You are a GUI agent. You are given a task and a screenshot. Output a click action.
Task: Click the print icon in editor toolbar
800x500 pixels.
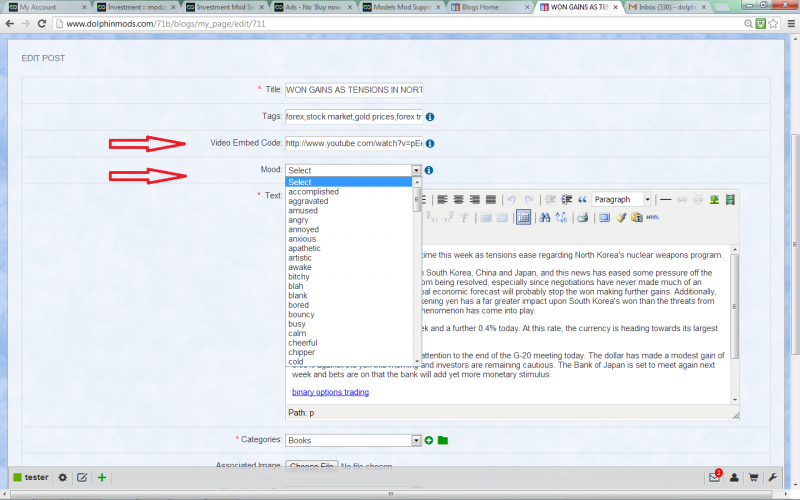tap(583, 217)
